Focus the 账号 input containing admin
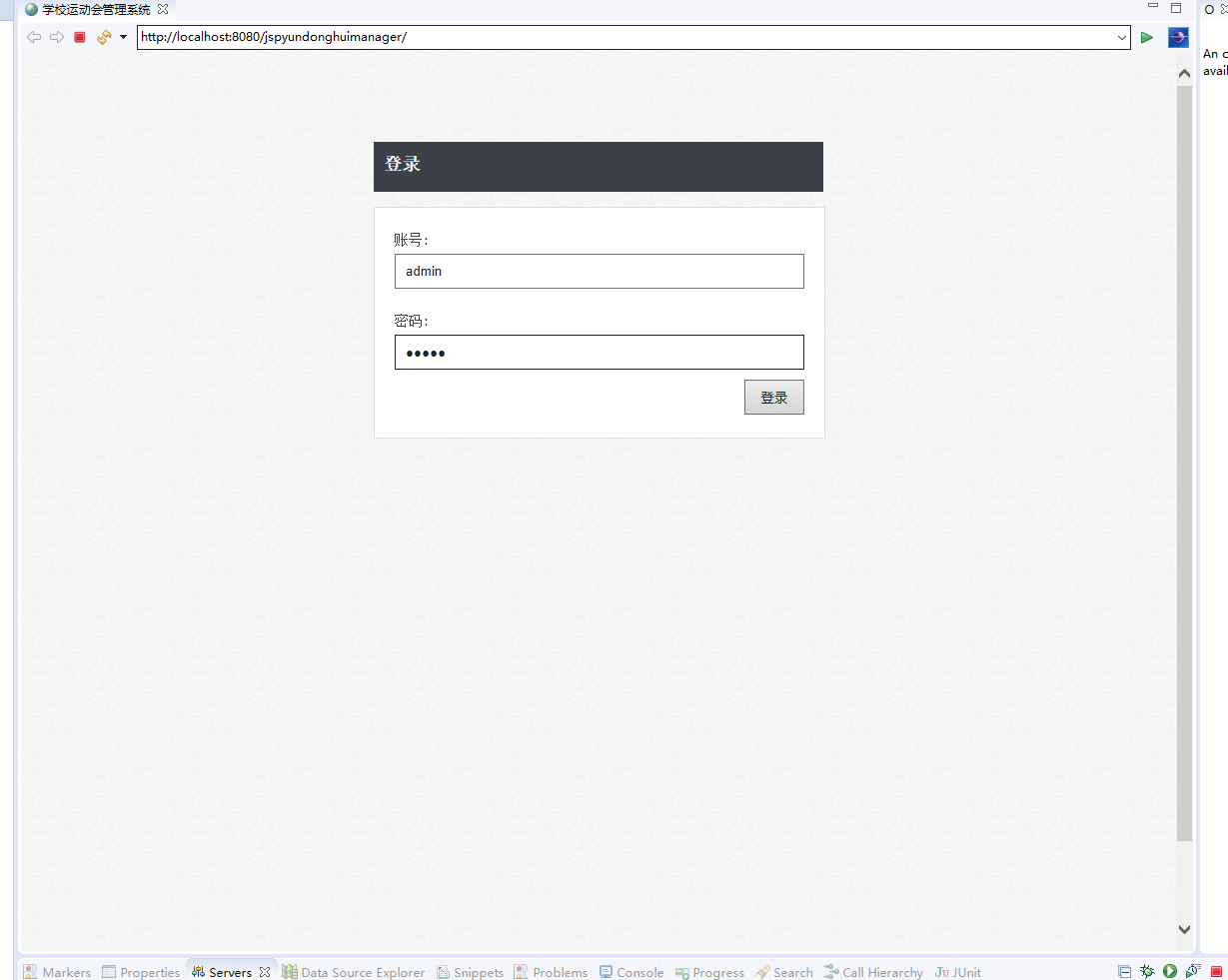 coord(600,271)
